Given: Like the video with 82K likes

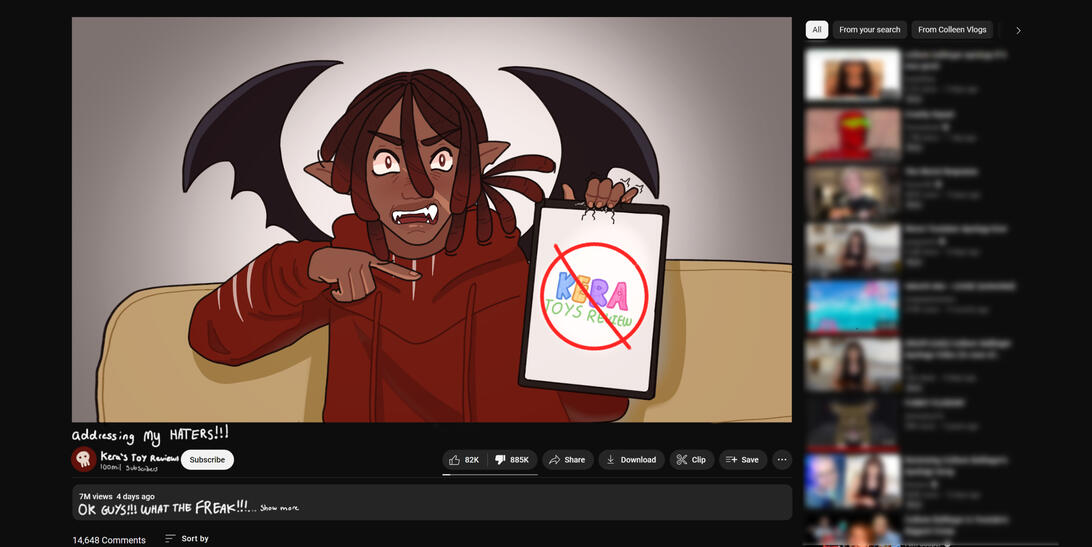Looking at the screenshot, I should click(x=464, y=460).
